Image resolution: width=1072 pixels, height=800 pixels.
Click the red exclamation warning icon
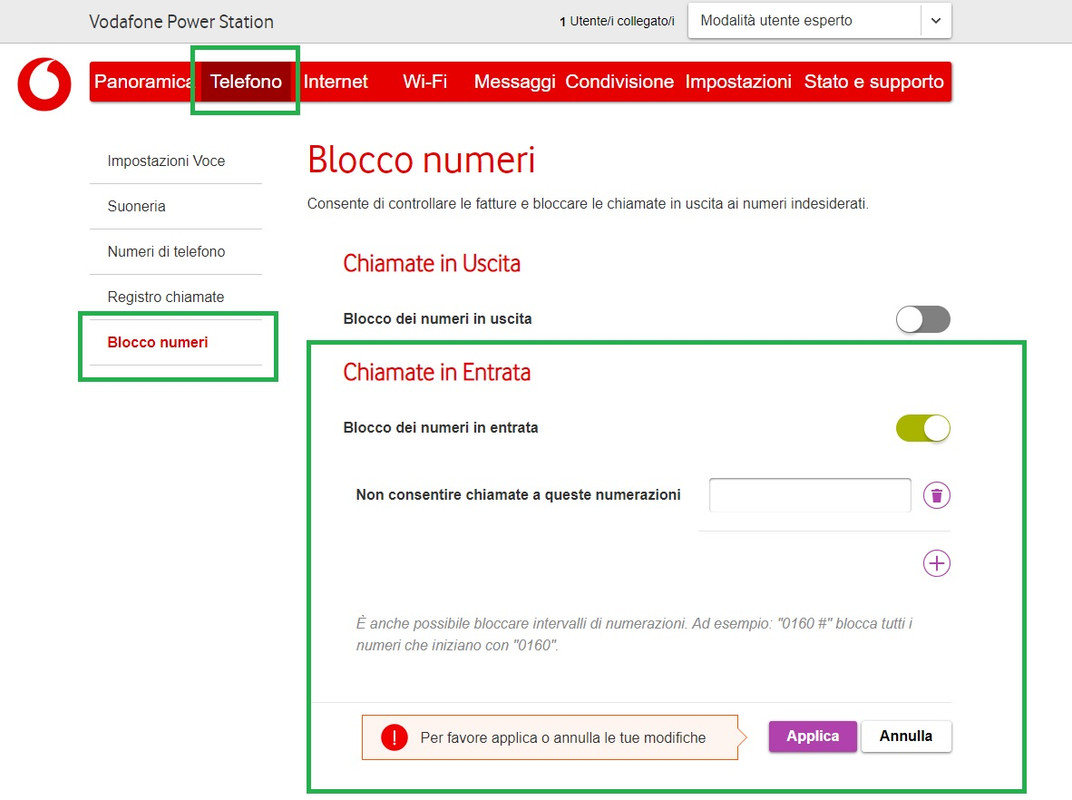394,737
